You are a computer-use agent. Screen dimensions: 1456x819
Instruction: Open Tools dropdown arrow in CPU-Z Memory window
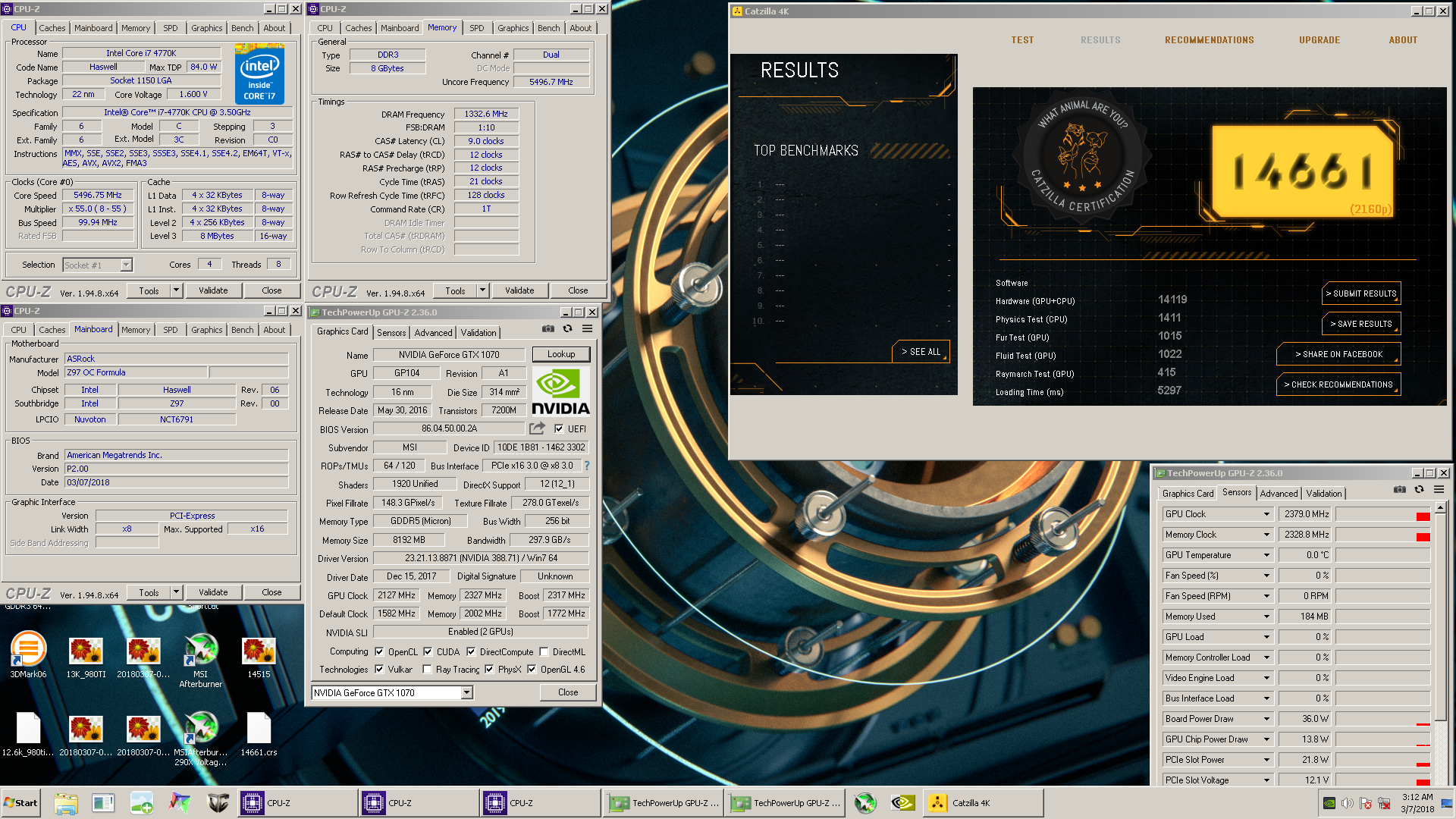click(482, 290)
